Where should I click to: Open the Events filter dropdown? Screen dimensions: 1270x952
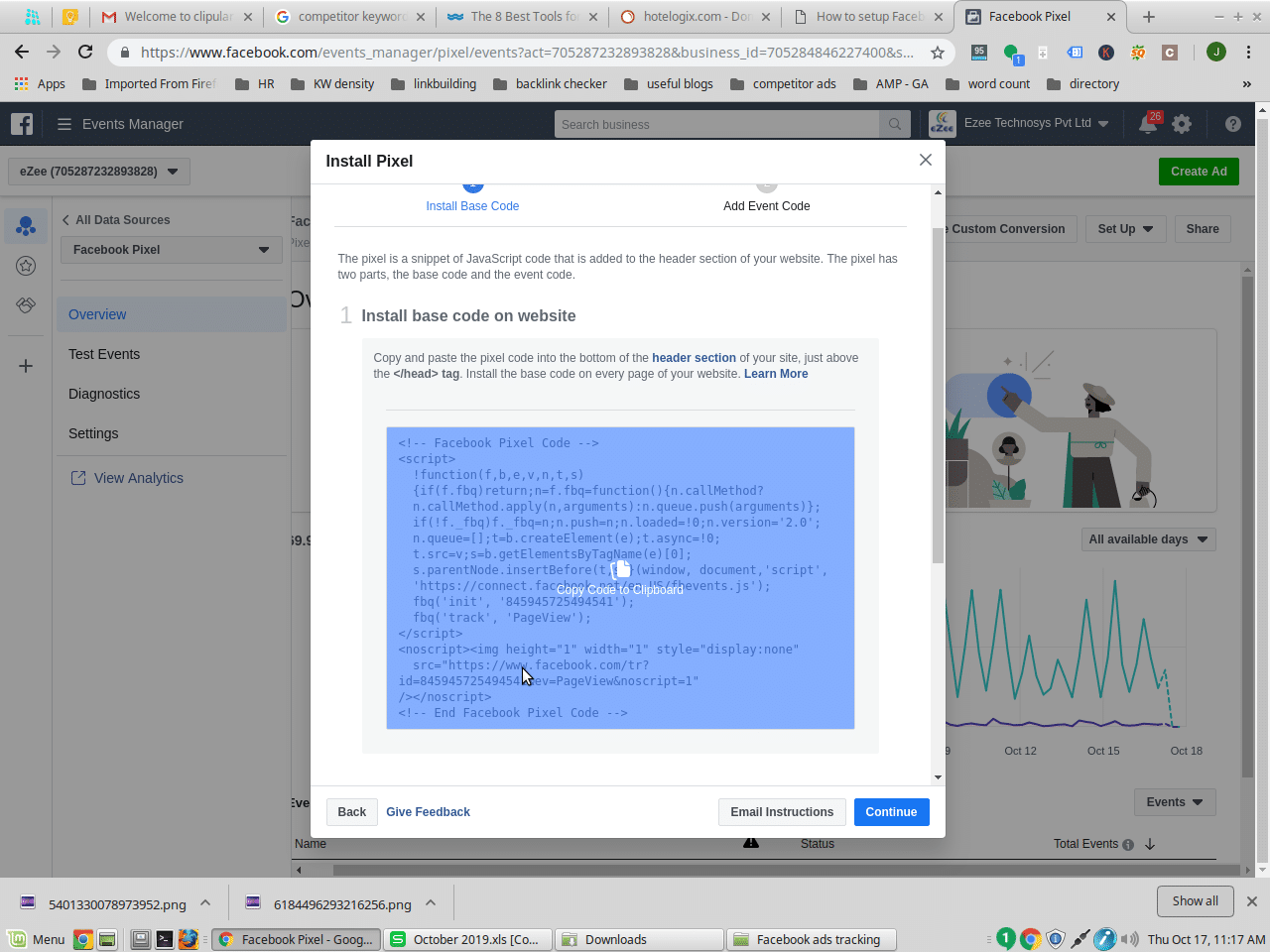[x=1175, y=802]
